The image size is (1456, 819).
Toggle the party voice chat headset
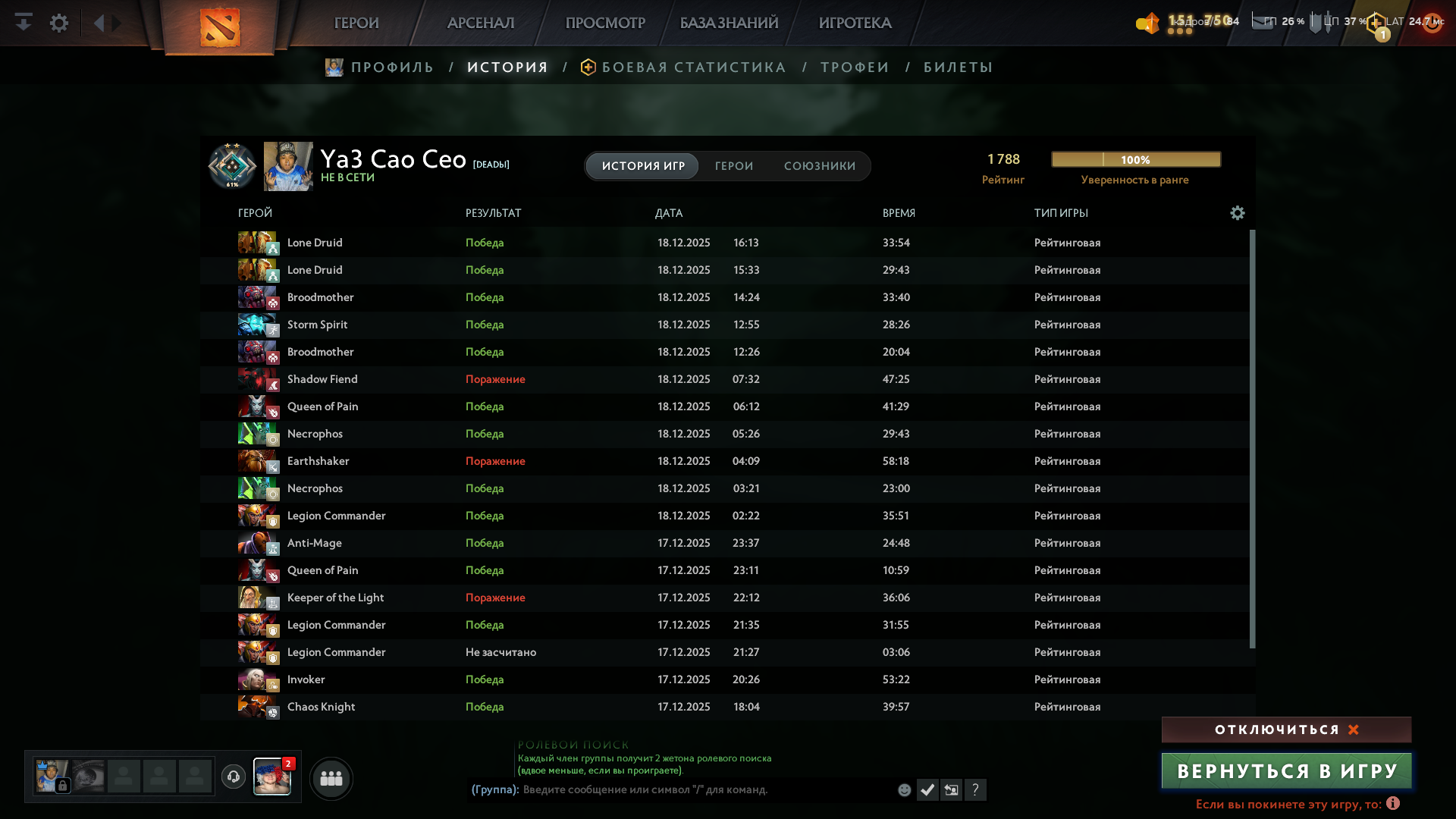[234, 777]
